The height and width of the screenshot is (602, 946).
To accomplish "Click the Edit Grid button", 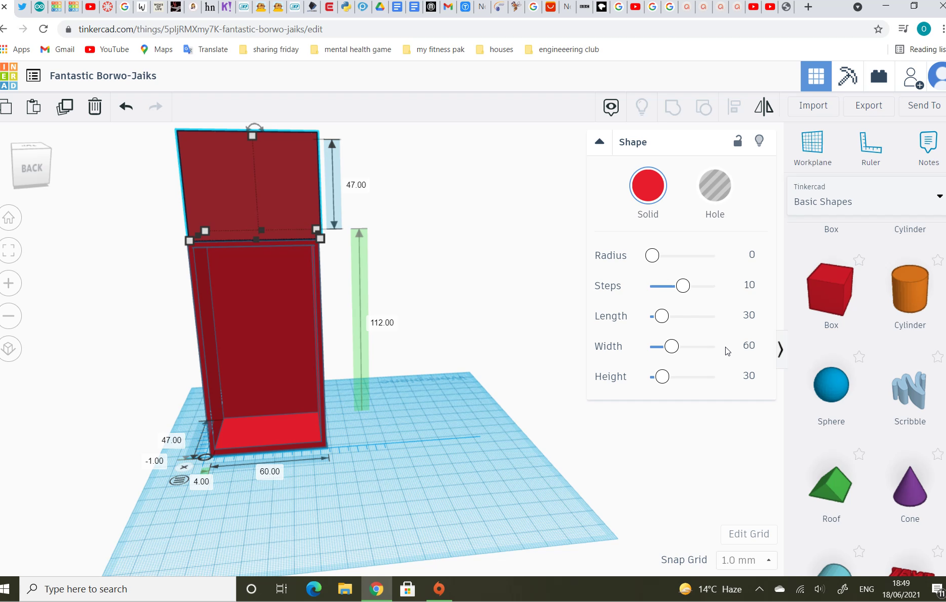I will pyautogui.click(x=748, y=534).
